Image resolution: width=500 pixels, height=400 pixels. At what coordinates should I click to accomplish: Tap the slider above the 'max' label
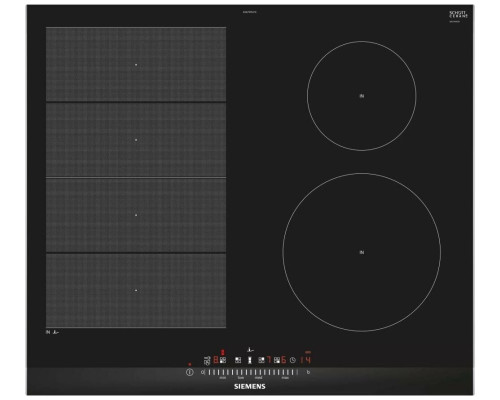285,372
